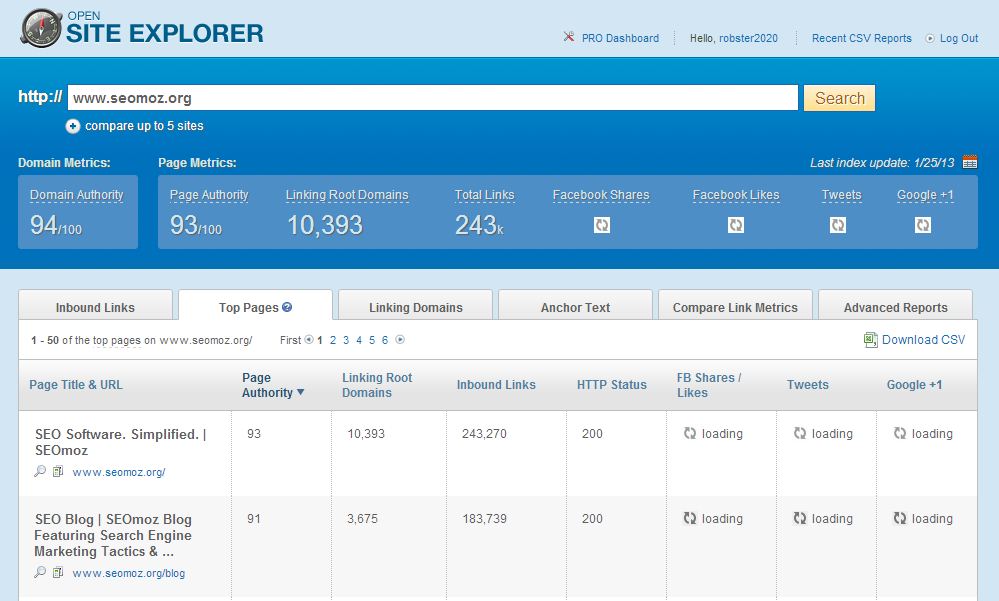Refresh the Google +1 page metric
Screen dimensions: 999x601
922,225
